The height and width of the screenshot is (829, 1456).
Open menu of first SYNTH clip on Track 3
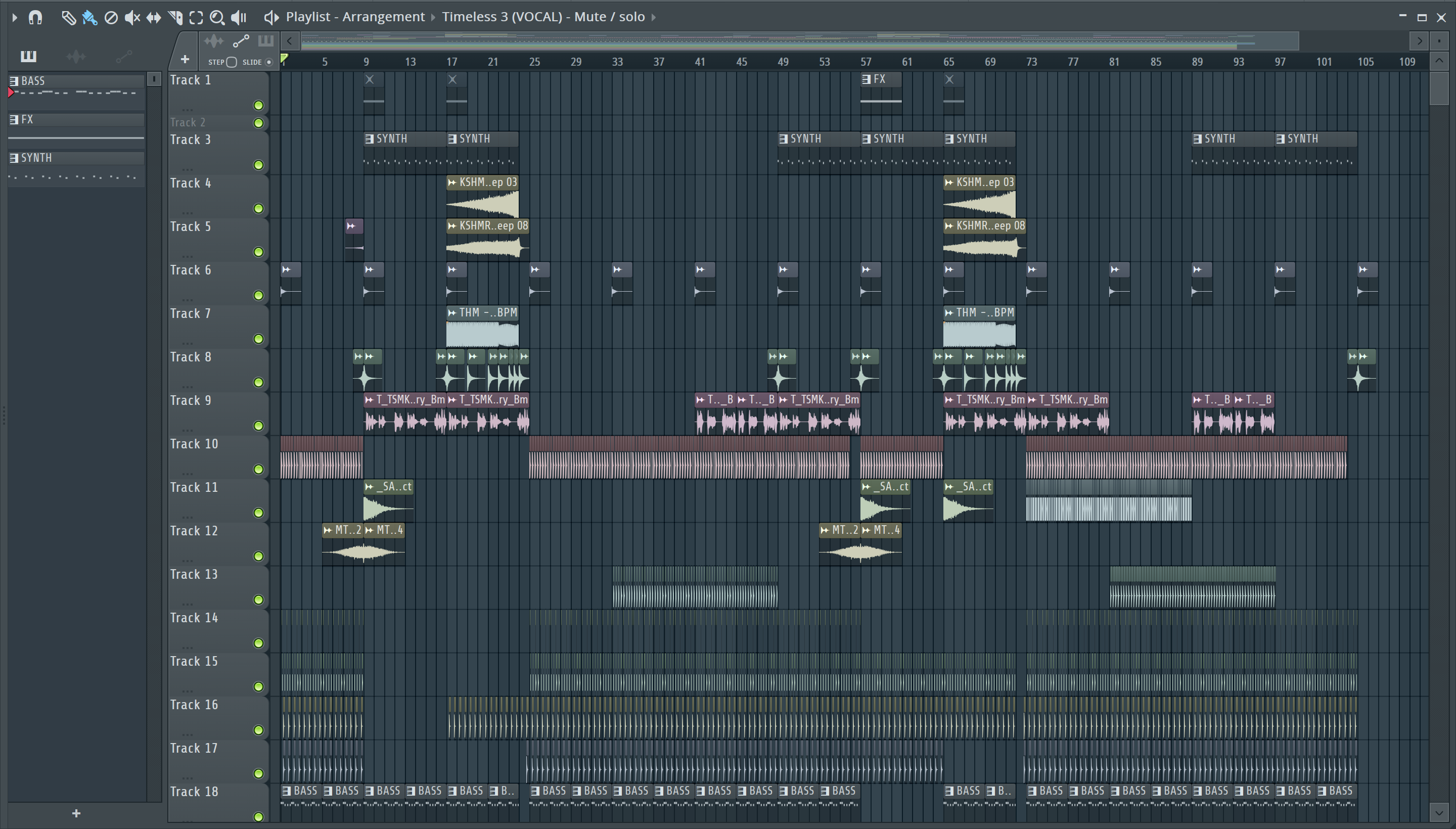370,139
